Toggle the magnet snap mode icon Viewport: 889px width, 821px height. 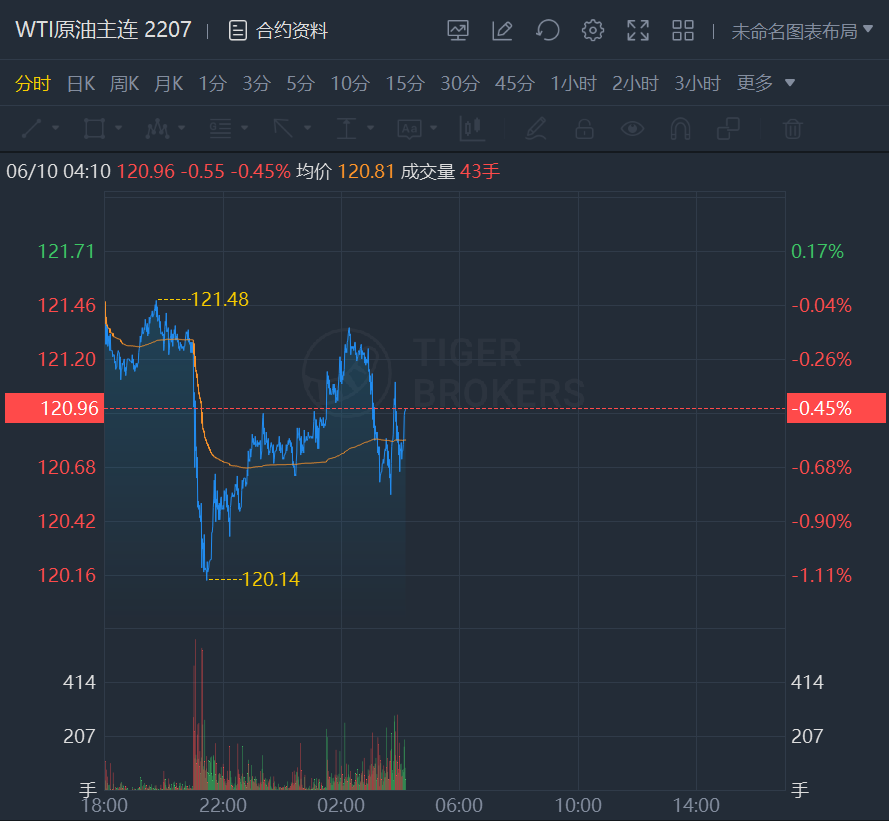point(680,128)
